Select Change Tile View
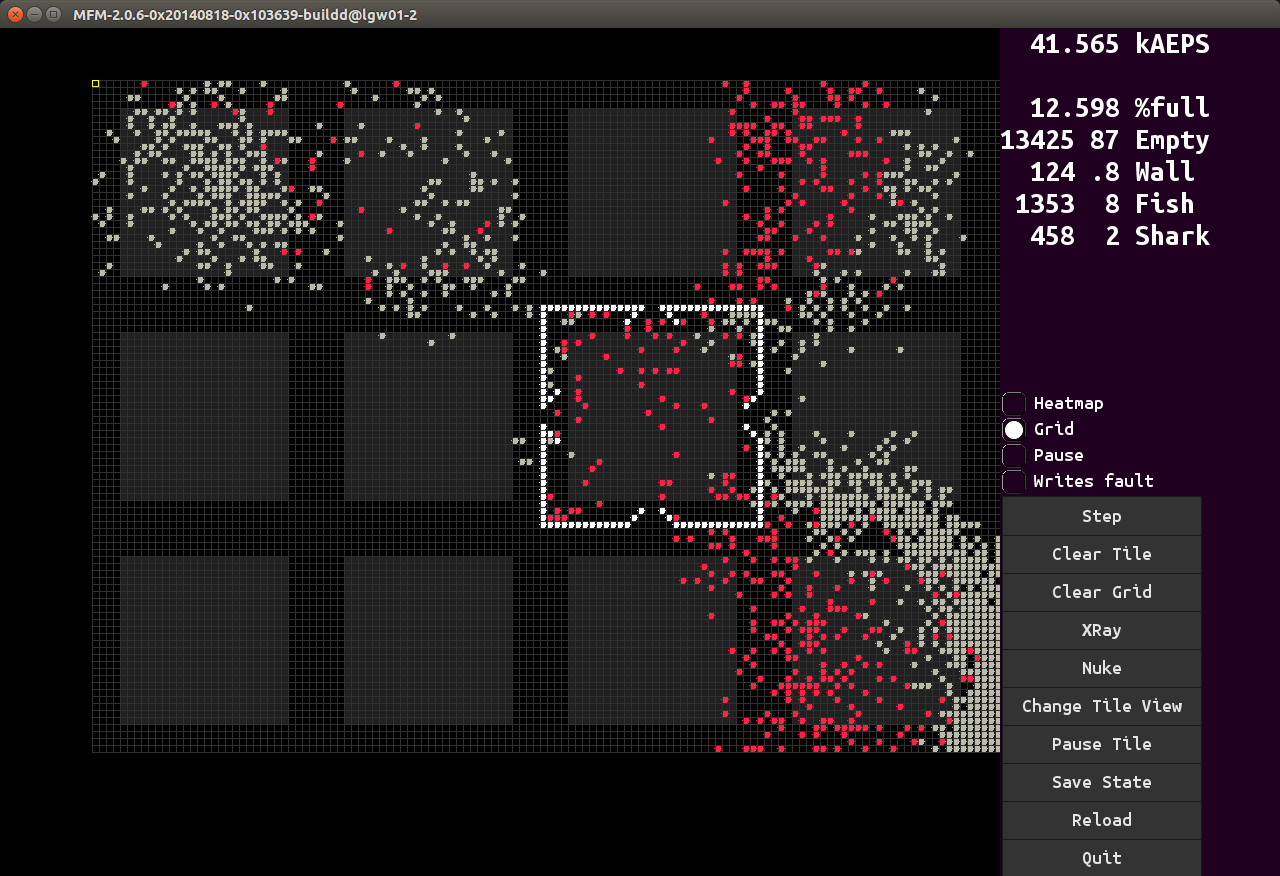1280x876 pixels. click(x=1101, y=706)
